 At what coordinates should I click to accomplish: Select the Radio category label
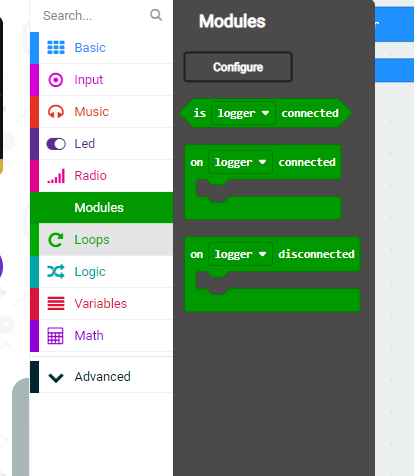point(90,176)
